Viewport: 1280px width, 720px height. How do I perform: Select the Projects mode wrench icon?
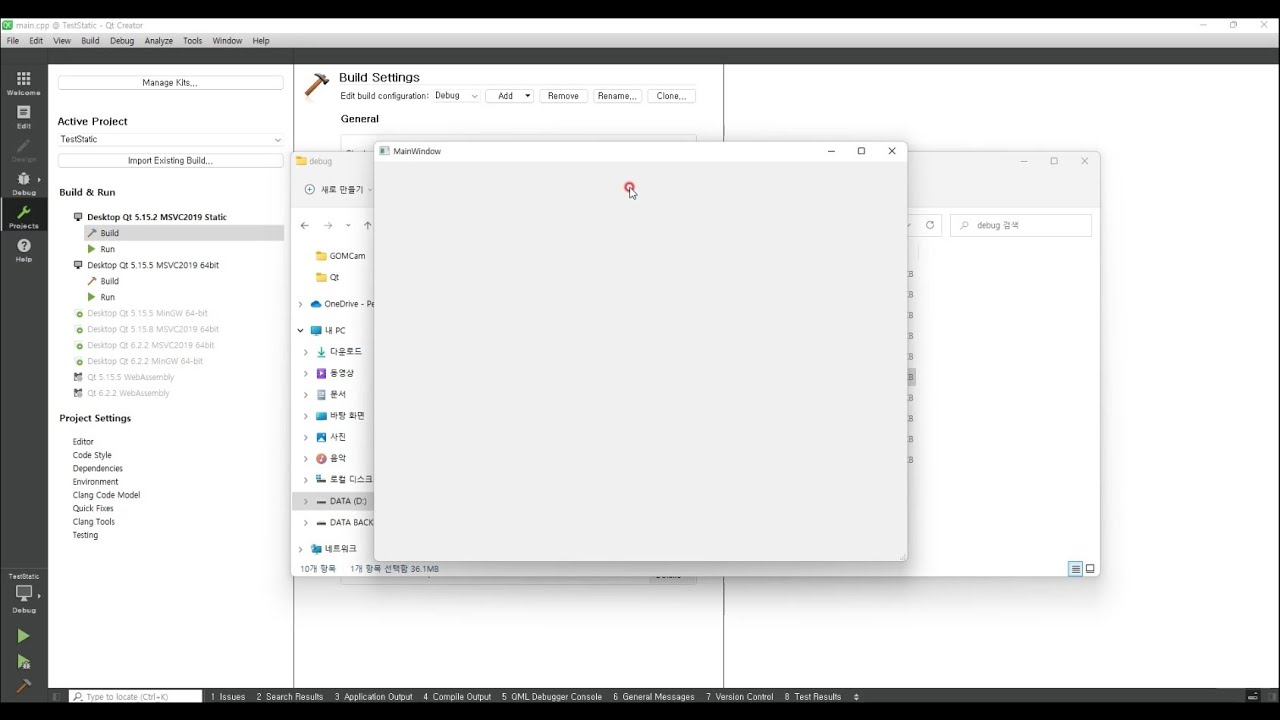pyautogui.click(x=24, y=217)
